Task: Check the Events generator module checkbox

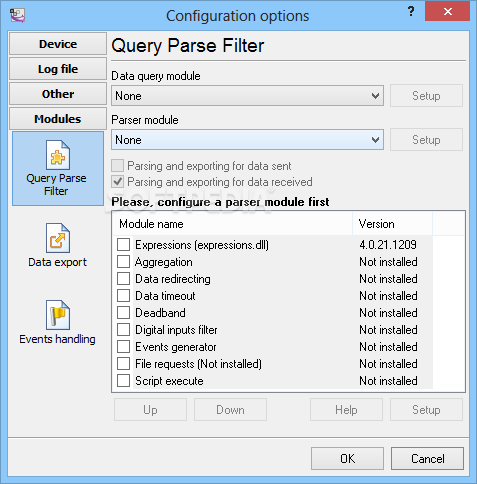Action: [123, 347]
